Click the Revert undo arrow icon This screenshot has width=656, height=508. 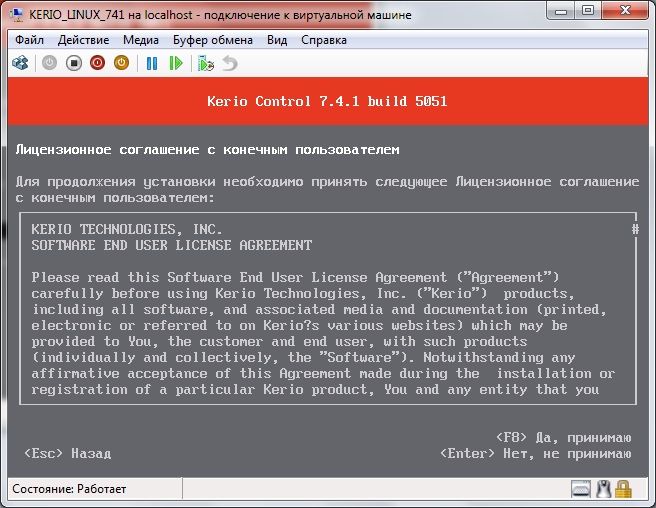click(230, 63)
